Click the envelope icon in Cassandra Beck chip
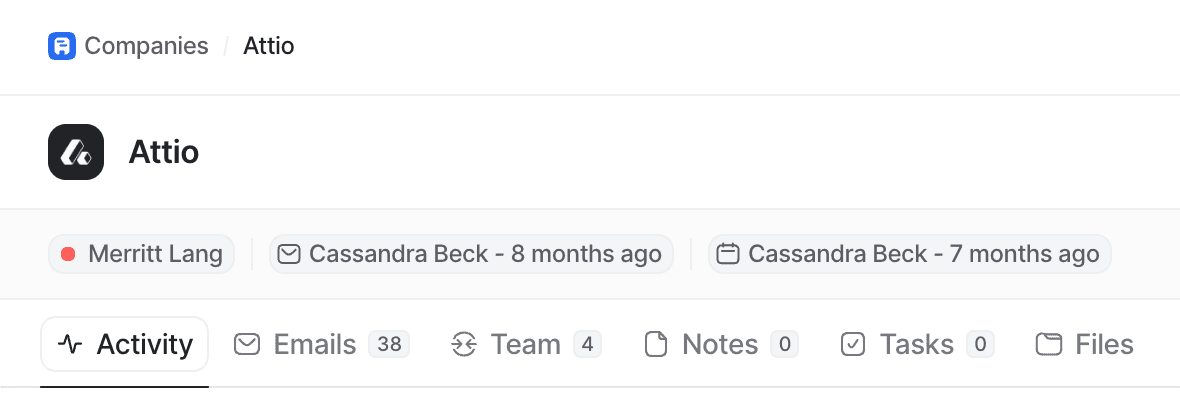1180x402 pixels. click(x=289, y=254)
